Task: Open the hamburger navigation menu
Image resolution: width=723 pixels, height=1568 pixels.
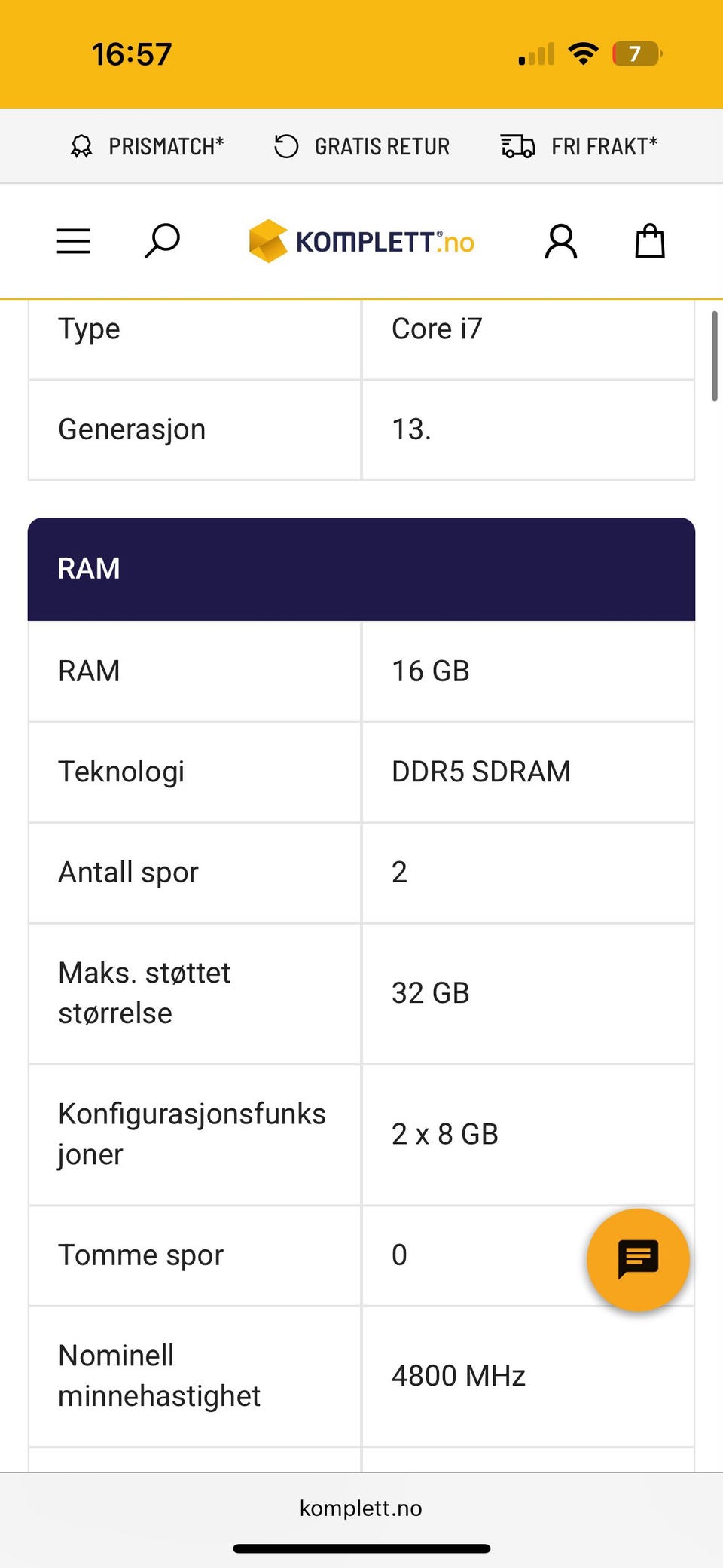Action: [x=74, y=242]
